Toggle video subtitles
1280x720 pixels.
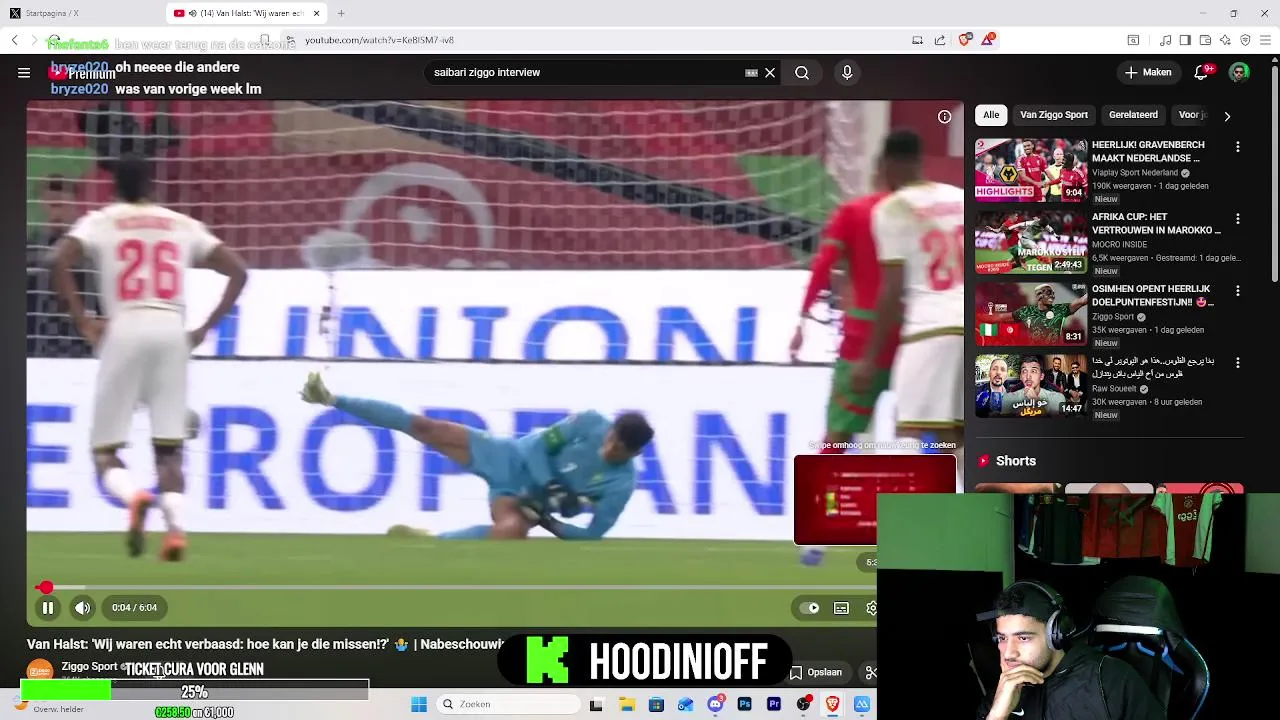842,608
